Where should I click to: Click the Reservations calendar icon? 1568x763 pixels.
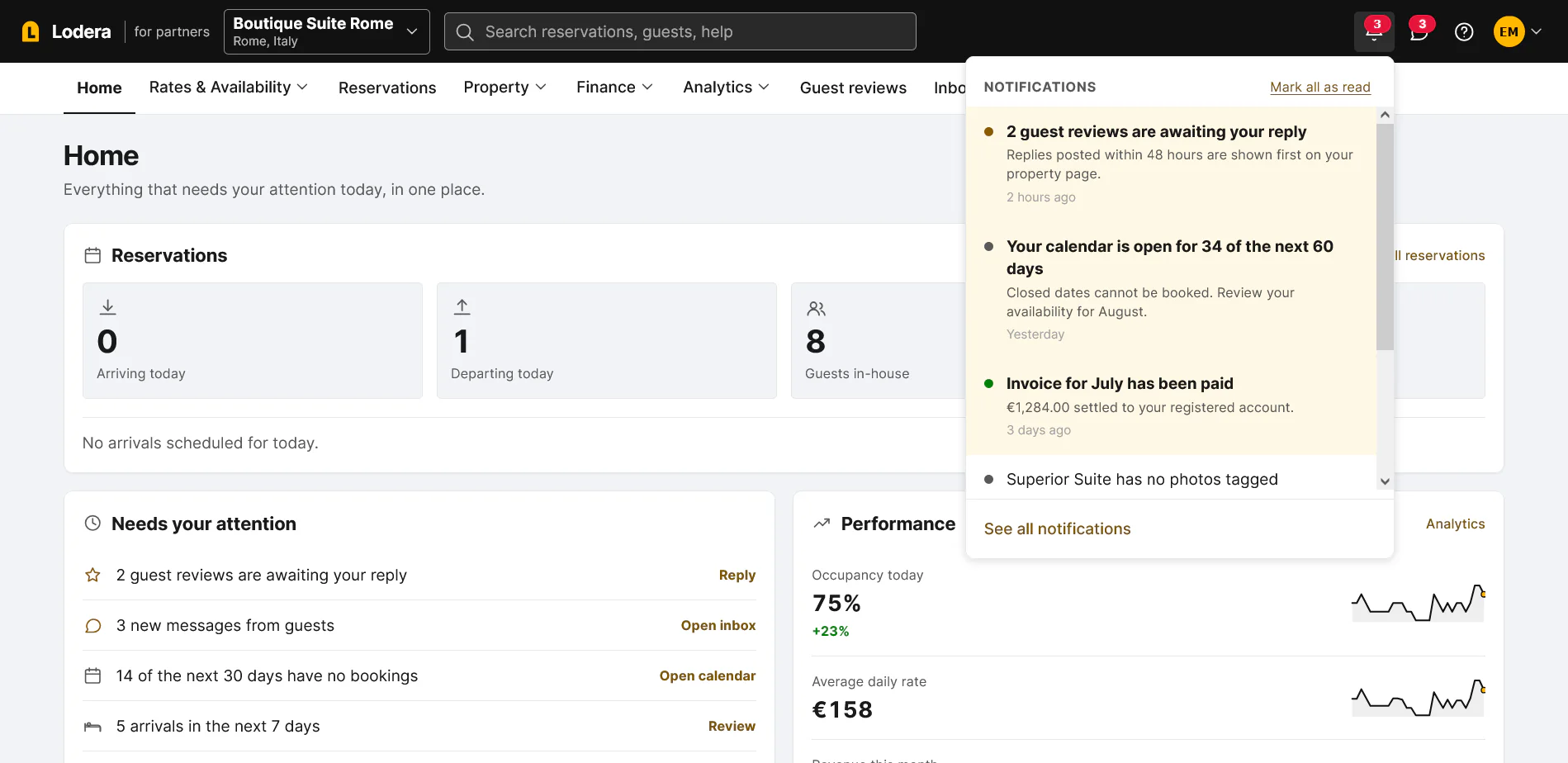[92, 256]
